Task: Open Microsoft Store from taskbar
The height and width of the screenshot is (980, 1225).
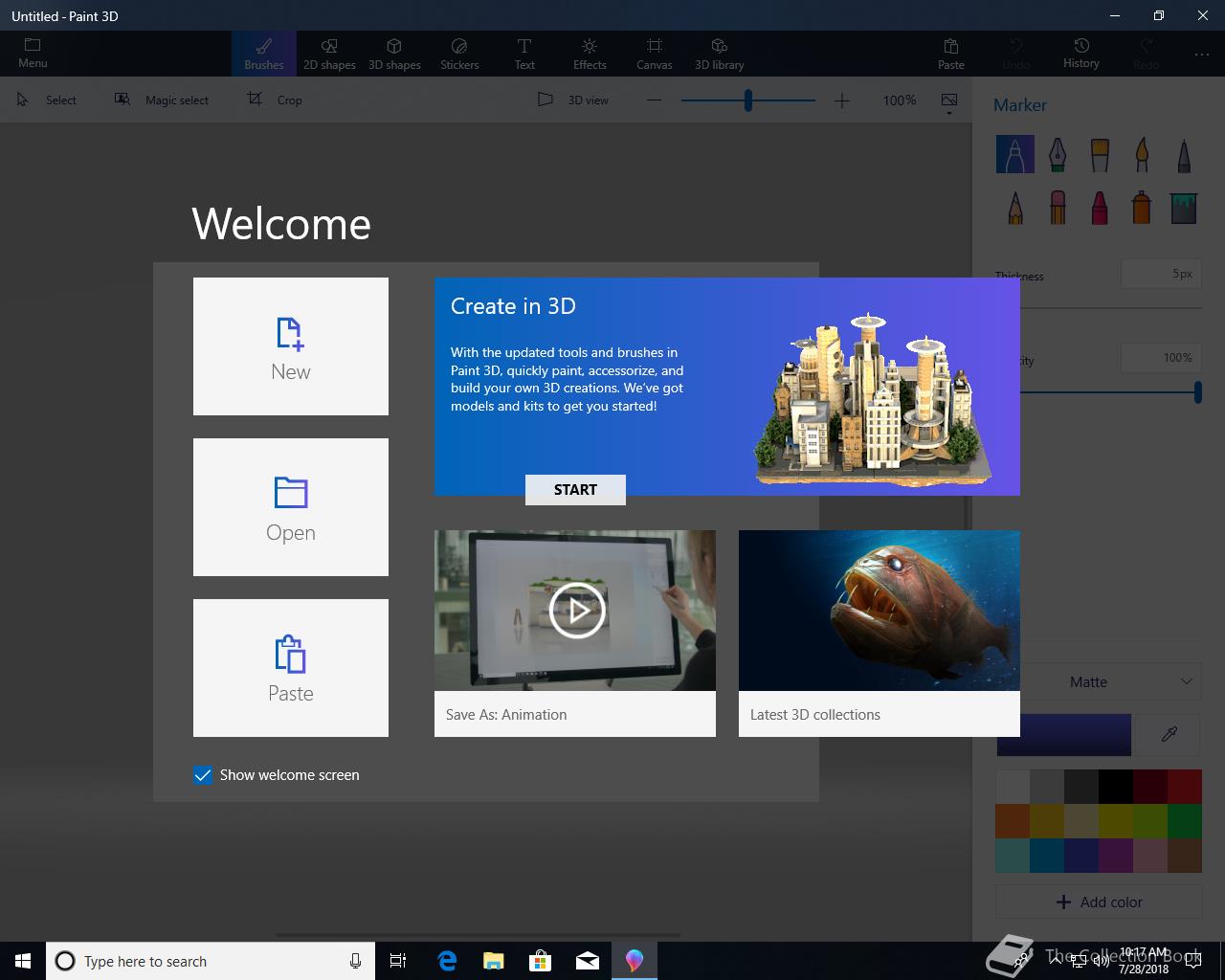Action: (541, 961)
